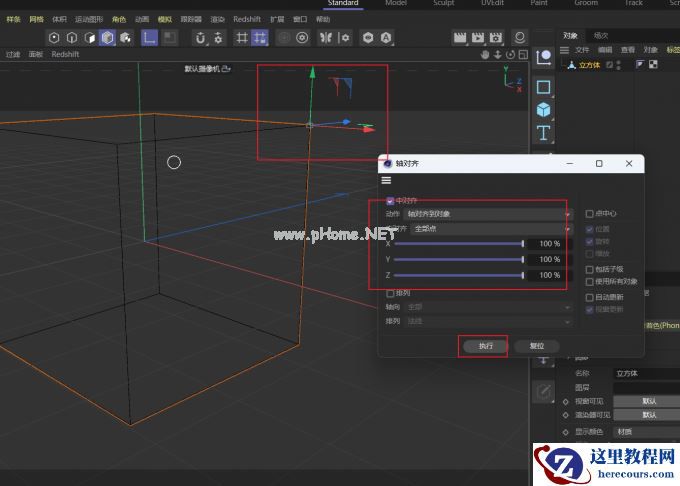Click viewport zoom arrows icon
This screenshot has width=680, height=486.
(x=498, y=55)
